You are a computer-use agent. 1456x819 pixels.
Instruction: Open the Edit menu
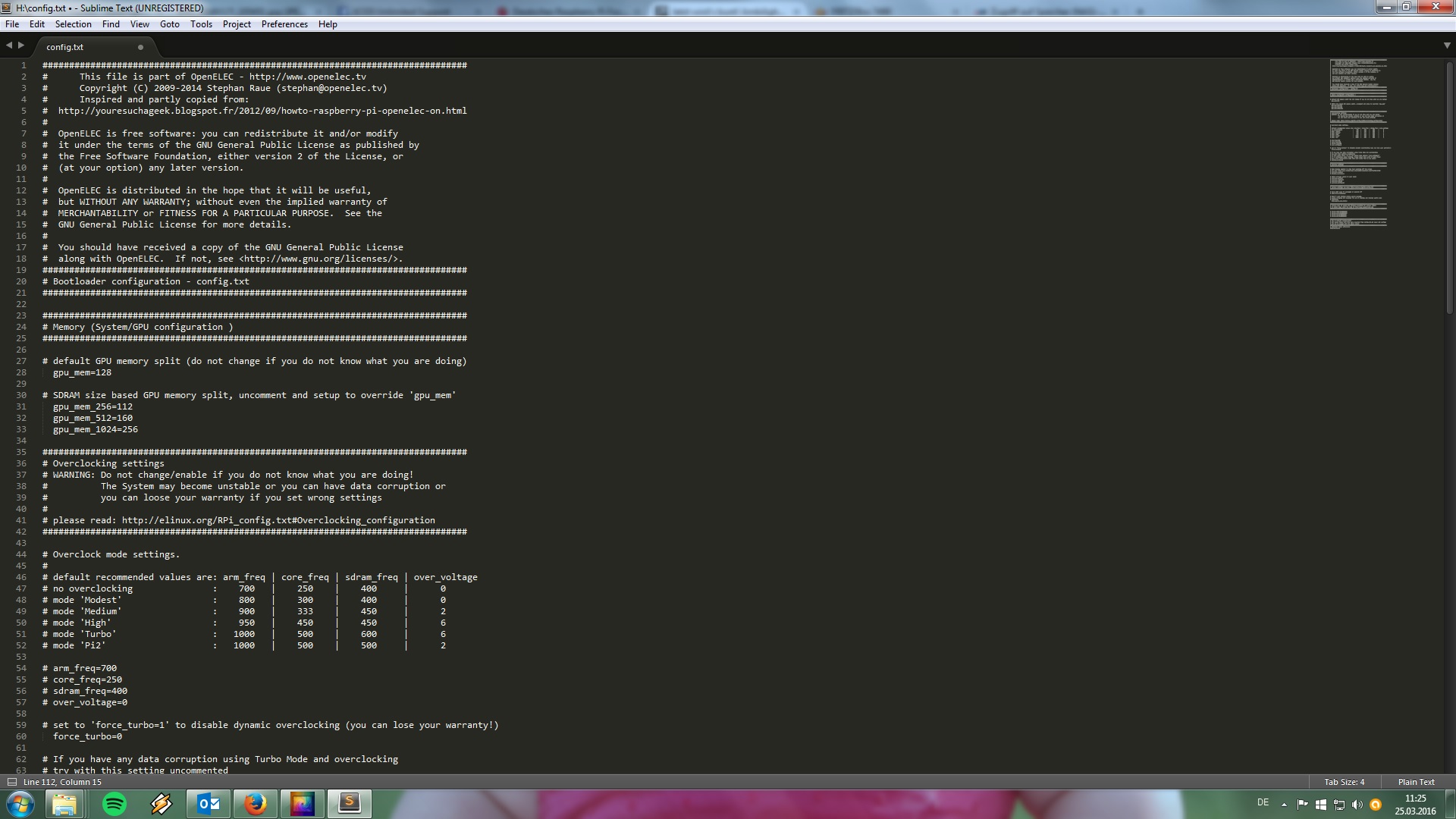tap(36, 24)
